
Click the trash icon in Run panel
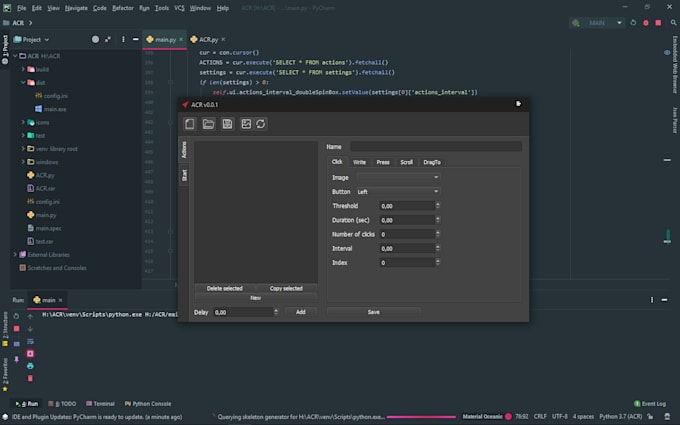[30, 378]
